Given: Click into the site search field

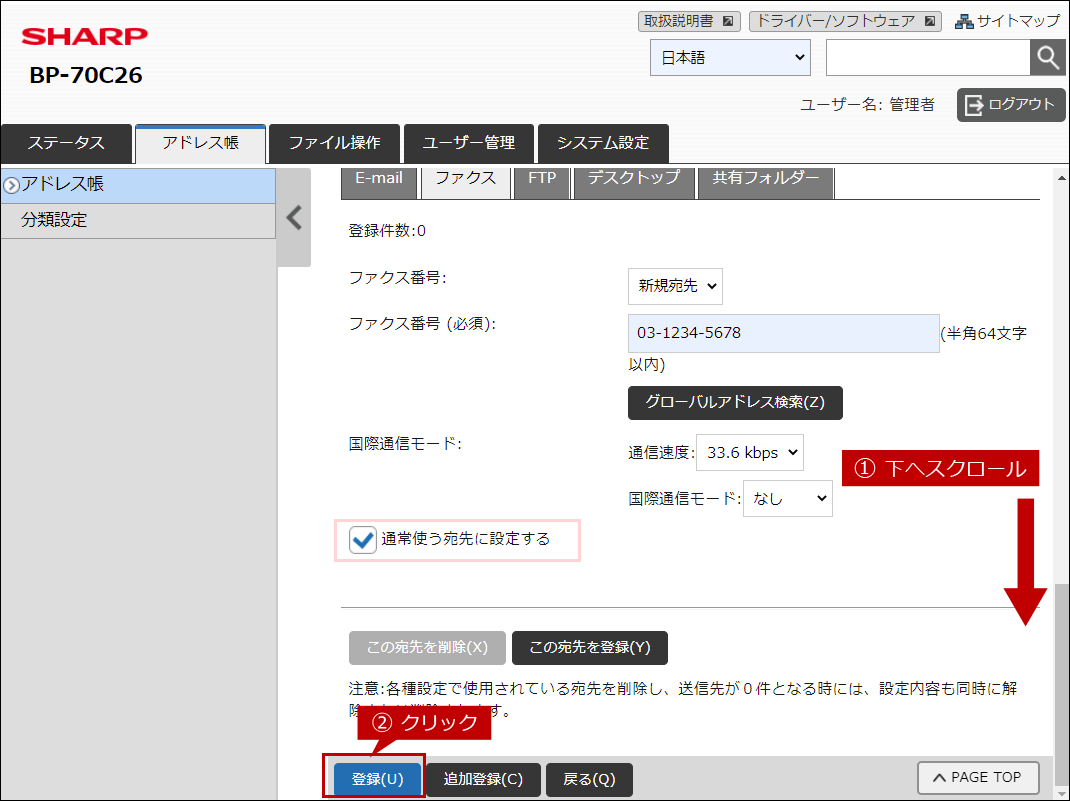Looking at the screenshot, I should point(927,57).
